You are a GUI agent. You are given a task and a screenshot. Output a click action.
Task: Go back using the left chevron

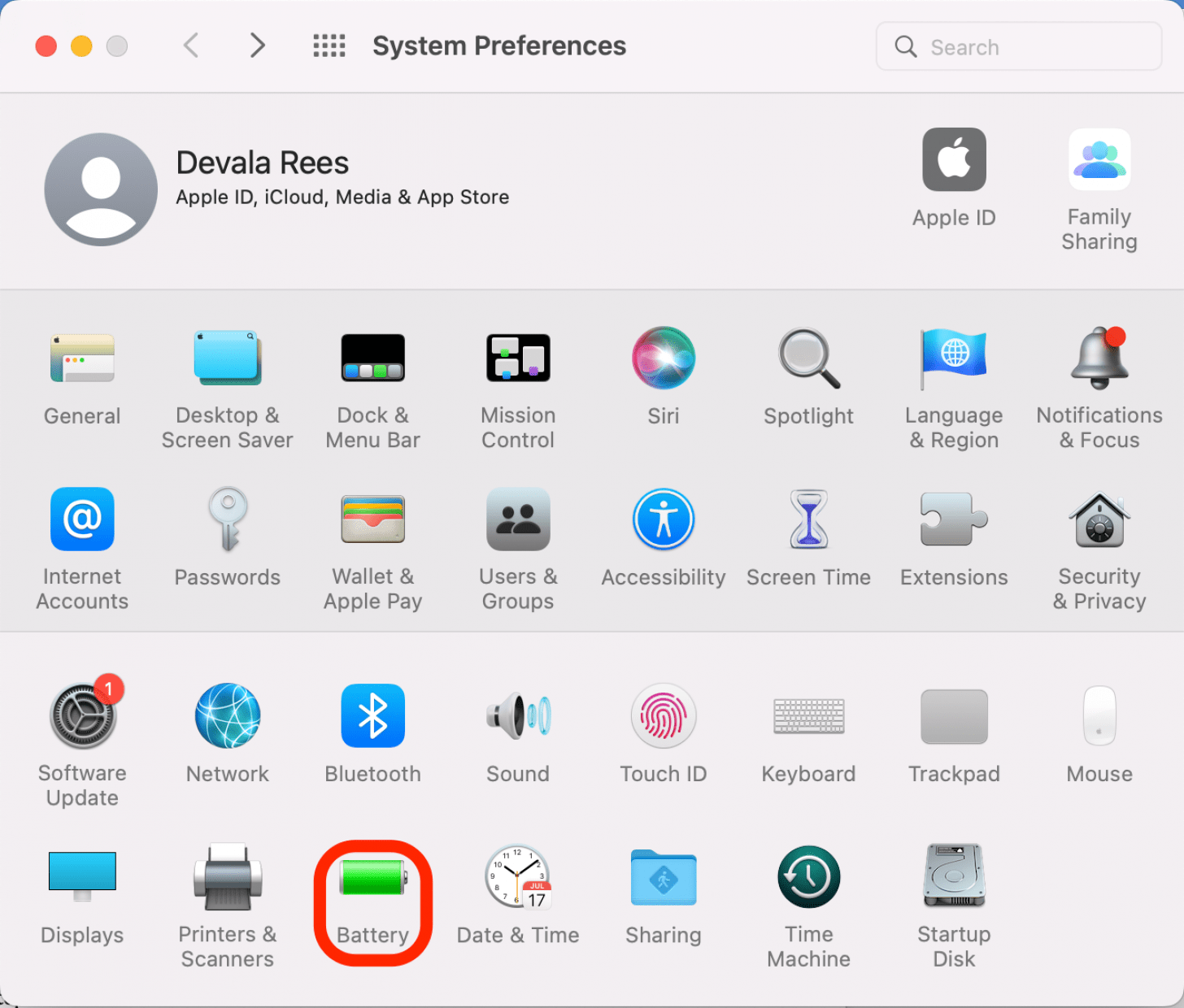coord(191,46)
